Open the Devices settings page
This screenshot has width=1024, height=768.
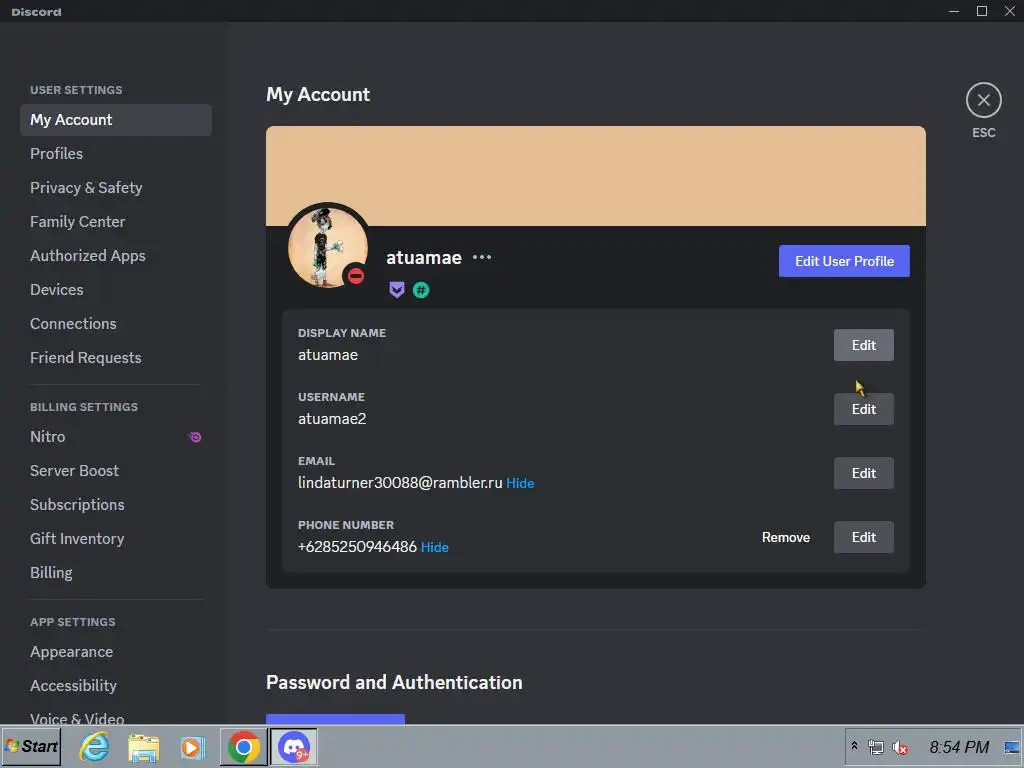pos(116,289)
